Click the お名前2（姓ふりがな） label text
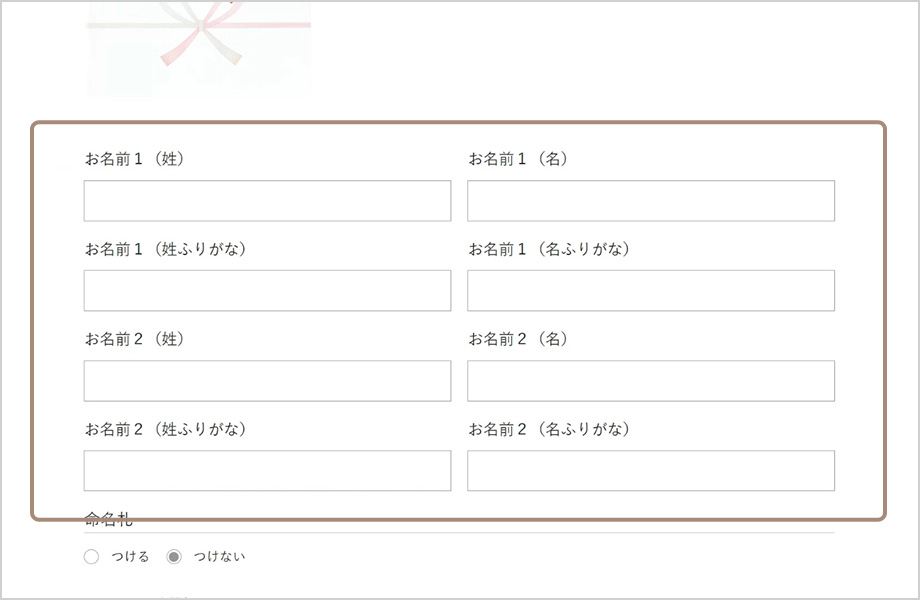The width and height of the screenshot is (920, 600). click(x=166, y=429)
